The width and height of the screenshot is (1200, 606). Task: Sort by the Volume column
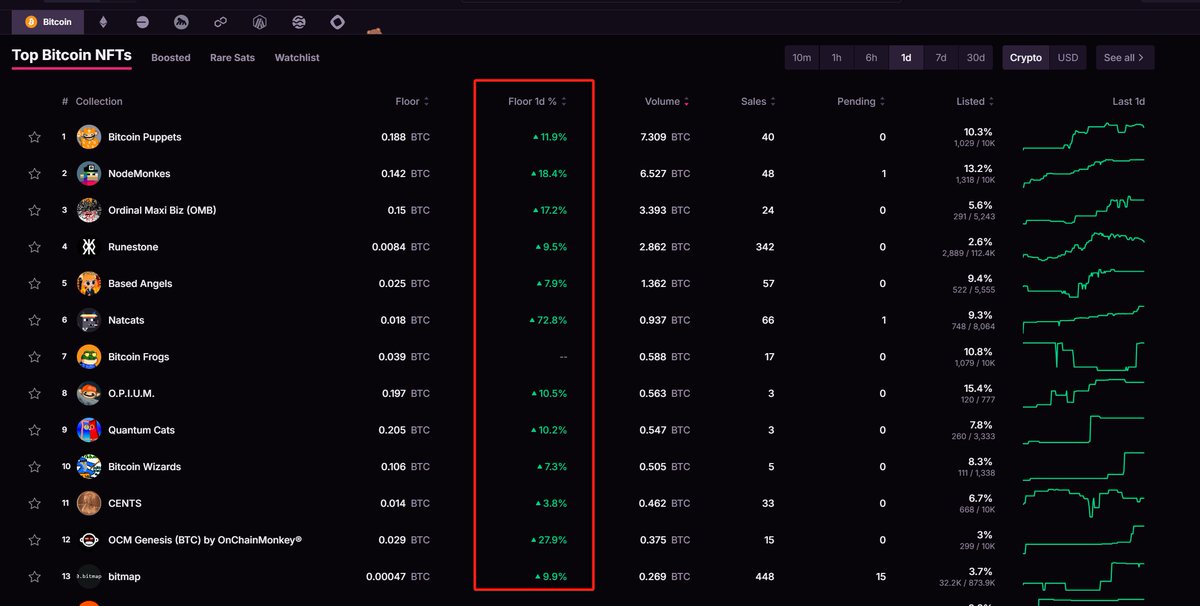click(666, 101)
